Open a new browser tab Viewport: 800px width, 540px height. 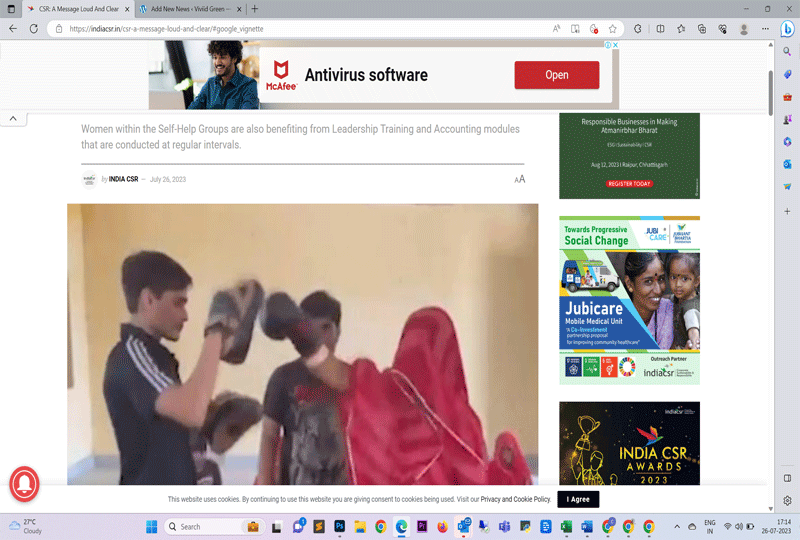[x=255, y=9]
